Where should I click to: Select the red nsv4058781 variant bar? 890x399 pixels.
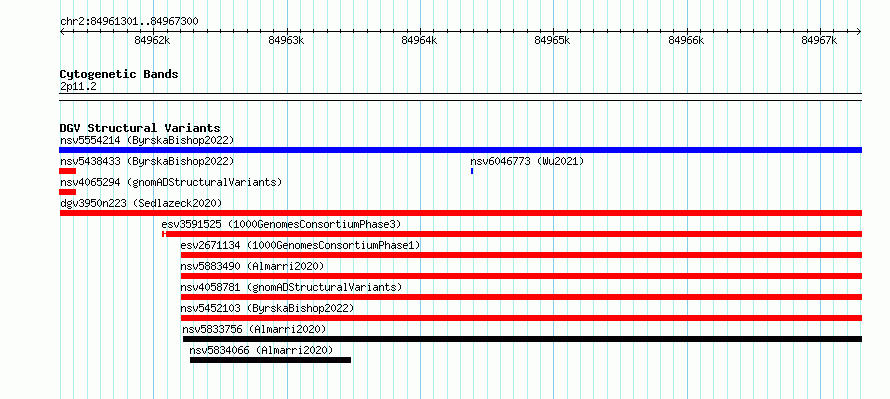pos(521,297)
